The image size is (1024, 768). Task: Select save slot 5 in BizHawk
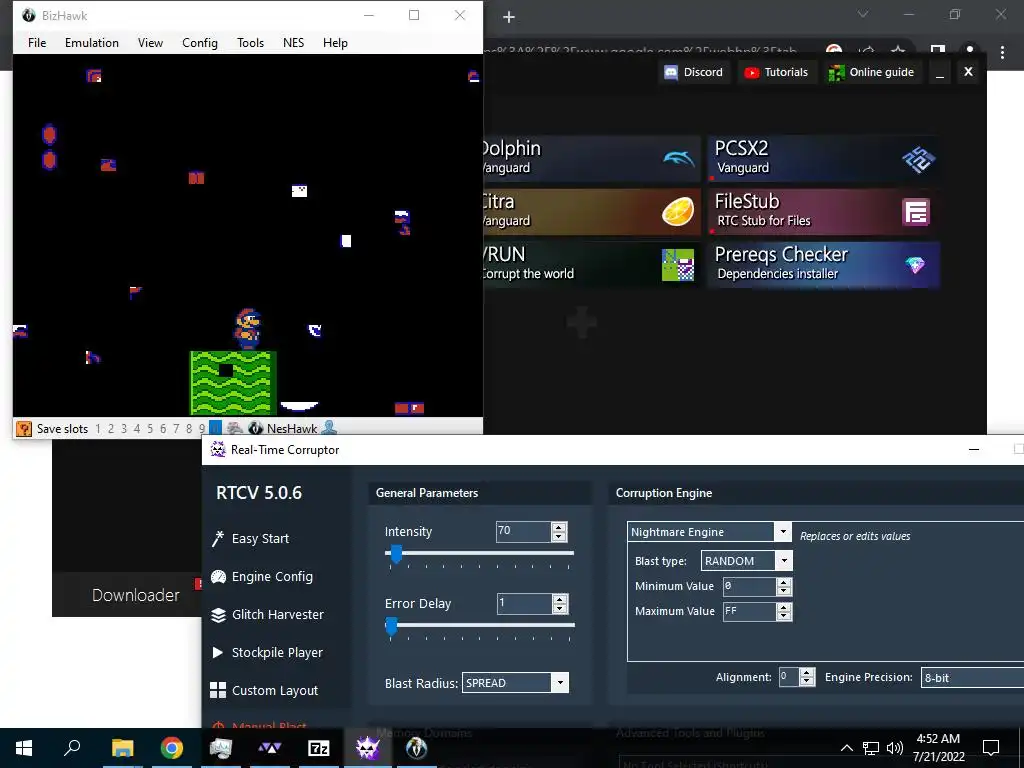150,428
